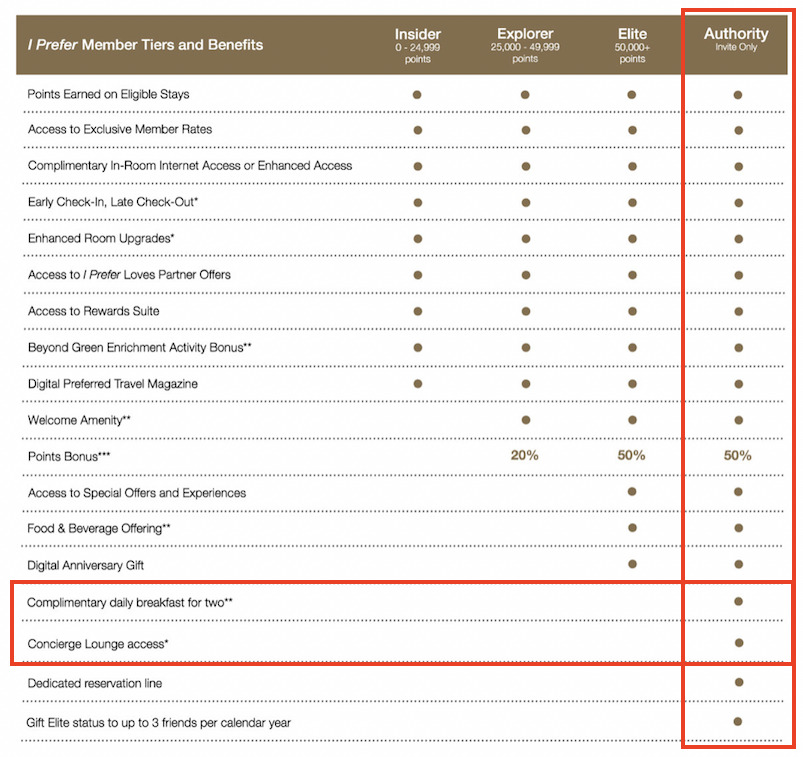The height and width of the screenshot is (757, 803).
Task: Click Authority dot for Gift Elite status row
Action: point(737,722)
